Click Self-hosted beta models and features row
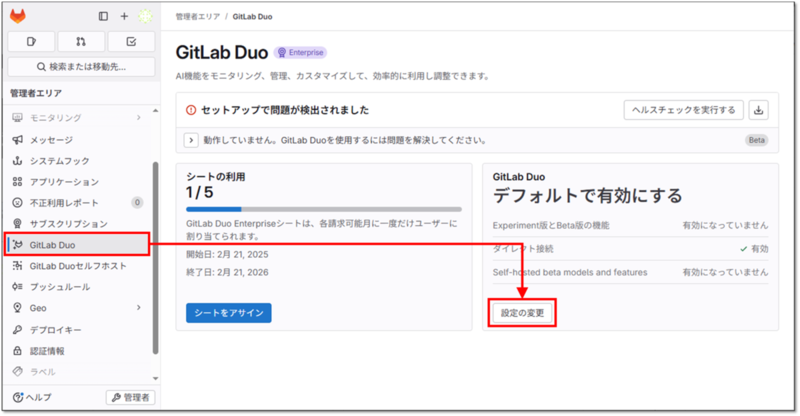 [x=631, y=272]
